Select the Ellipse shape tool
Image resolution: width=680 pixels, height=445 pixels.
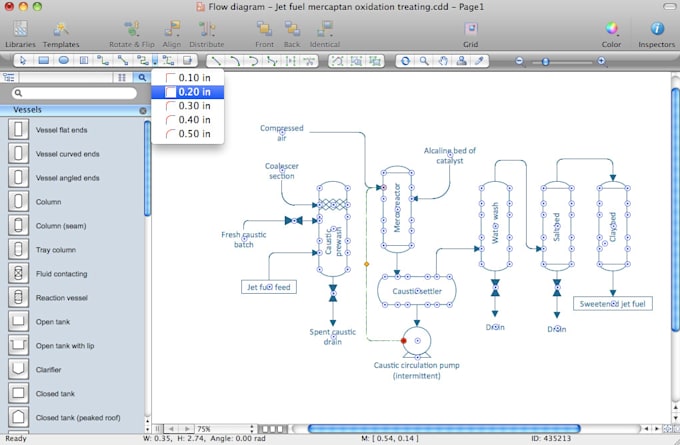tap(63, 61)
